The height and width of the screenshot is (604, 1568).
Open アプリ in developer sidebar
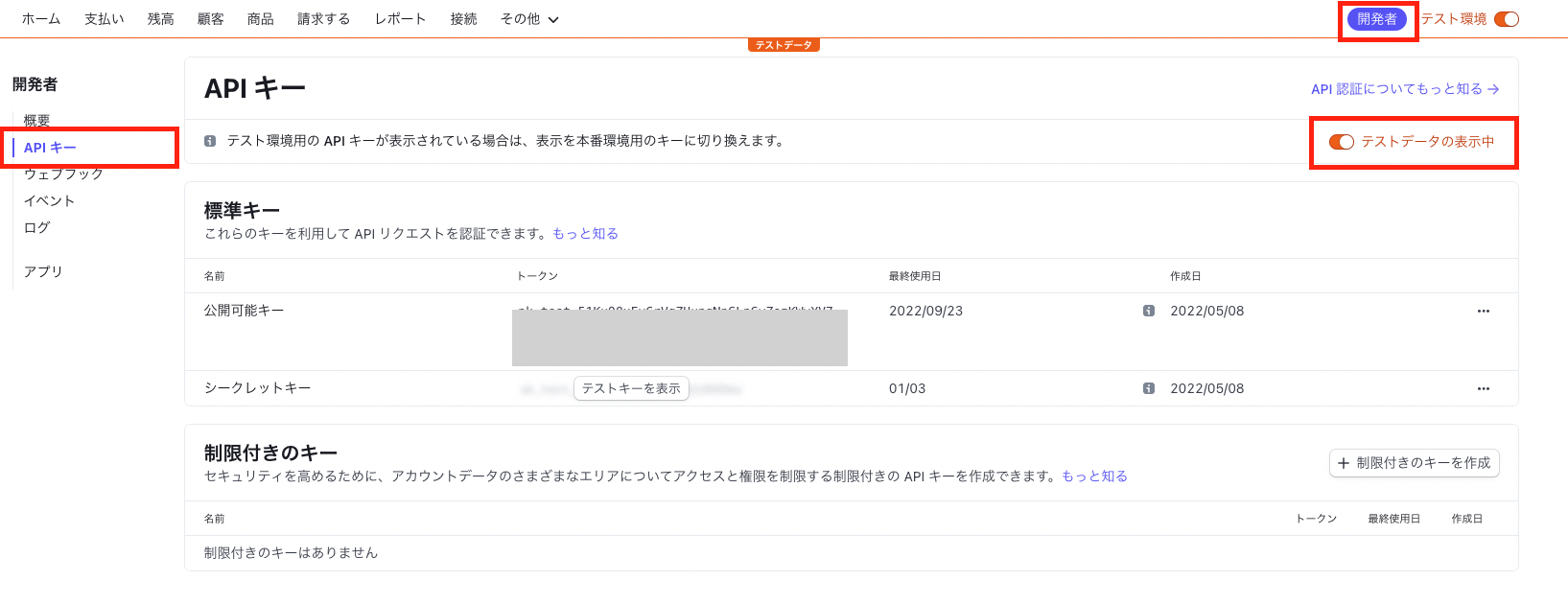coord(43,271)
